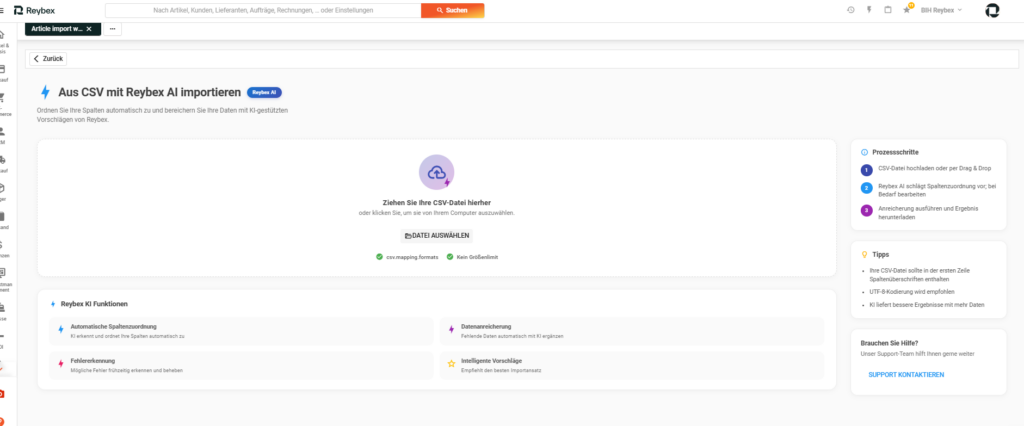Click the Prozessschritte info icon
Image resolution: width=1024 pixels, height=426 pixels.
pyautogui.click(x=865, y=152)
